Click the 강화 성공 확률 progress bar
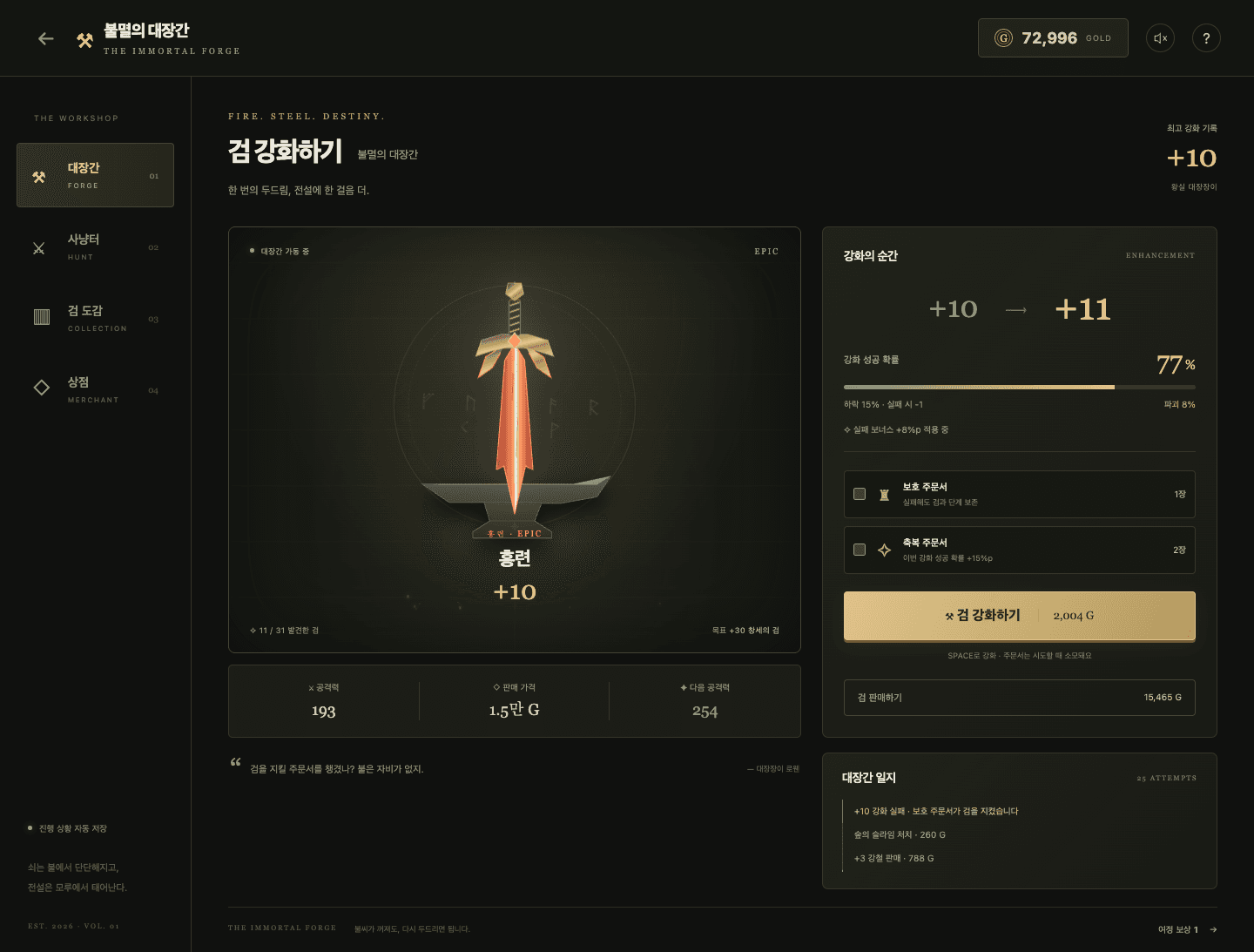 pyautogui.click(x=1020, y=387)
